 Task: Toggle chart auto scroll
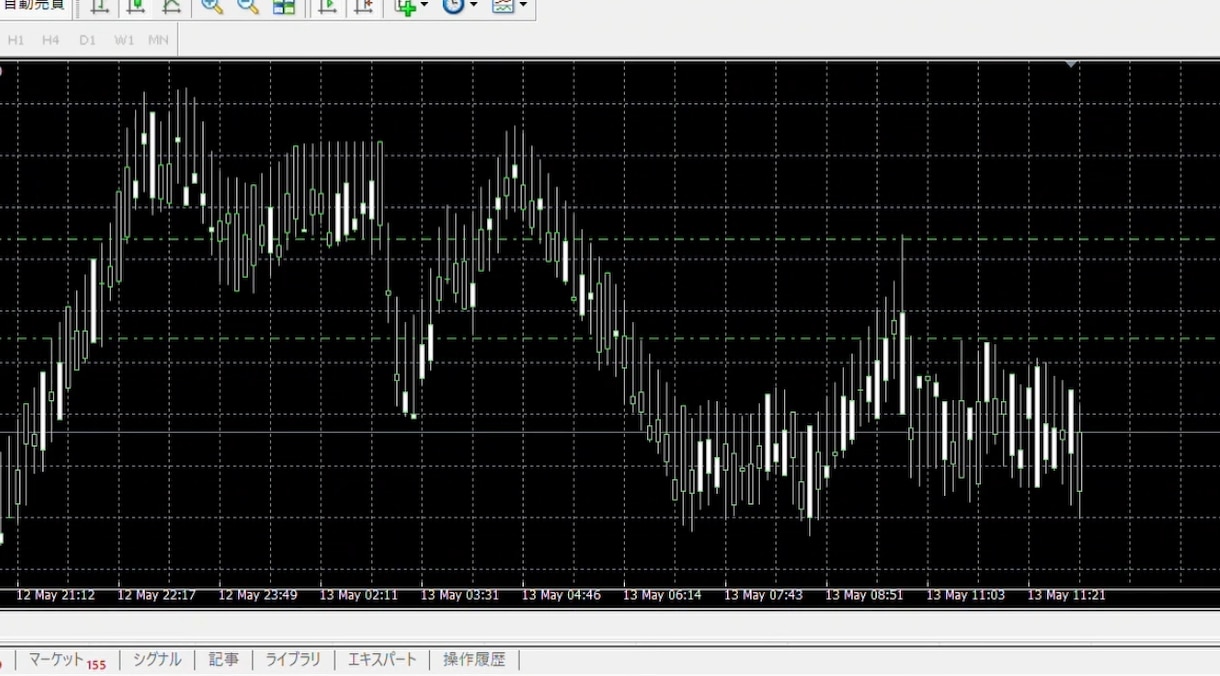pos(327,6)
